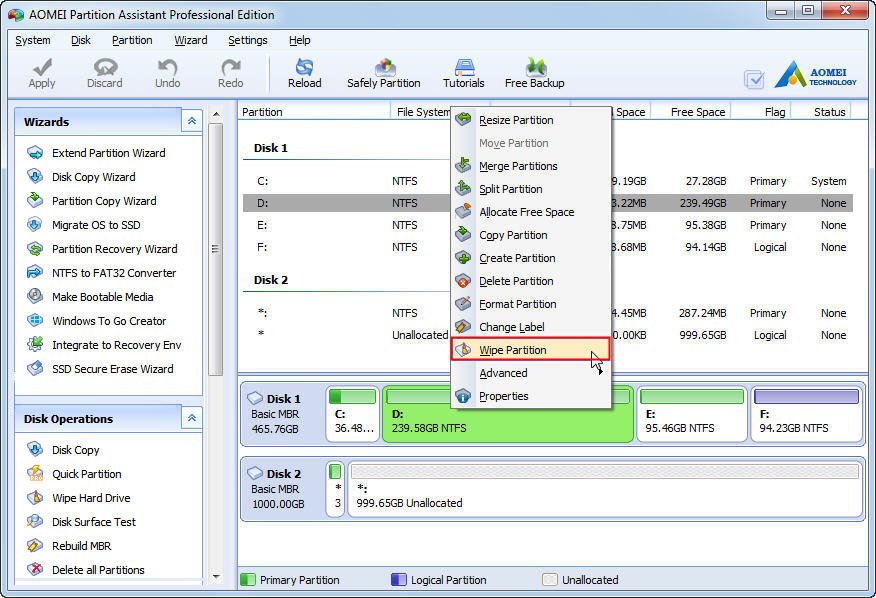876x598 pixels.
Task: Click the Make Bootable Media disc icon
Action: click(x=35, y=296)
